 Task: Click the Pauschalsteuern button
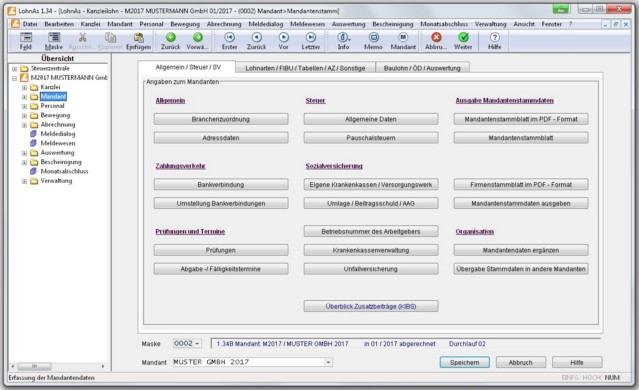tap(371, 138)
